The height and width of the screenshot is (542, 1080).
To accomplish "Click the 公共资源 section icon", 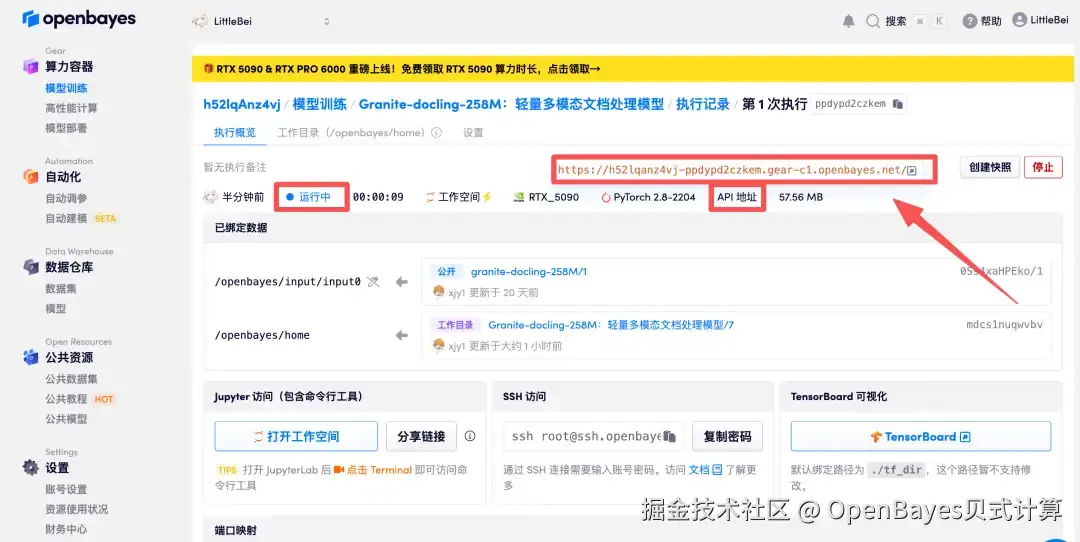I will (30, 357).
